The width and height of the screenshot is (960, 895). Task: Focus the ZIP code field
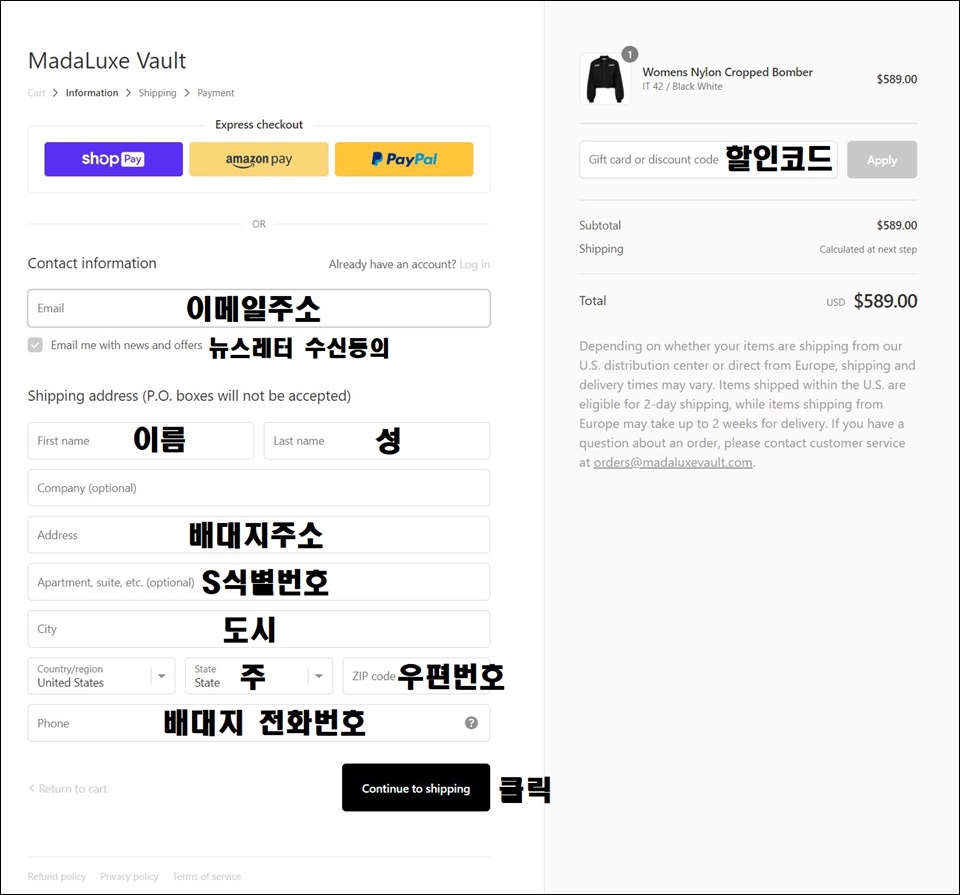coord(416,676)
